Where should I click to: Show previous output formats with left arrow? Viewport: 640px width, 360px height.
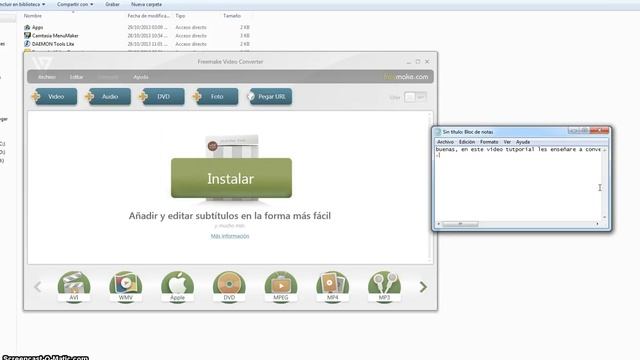click(38, 287)
